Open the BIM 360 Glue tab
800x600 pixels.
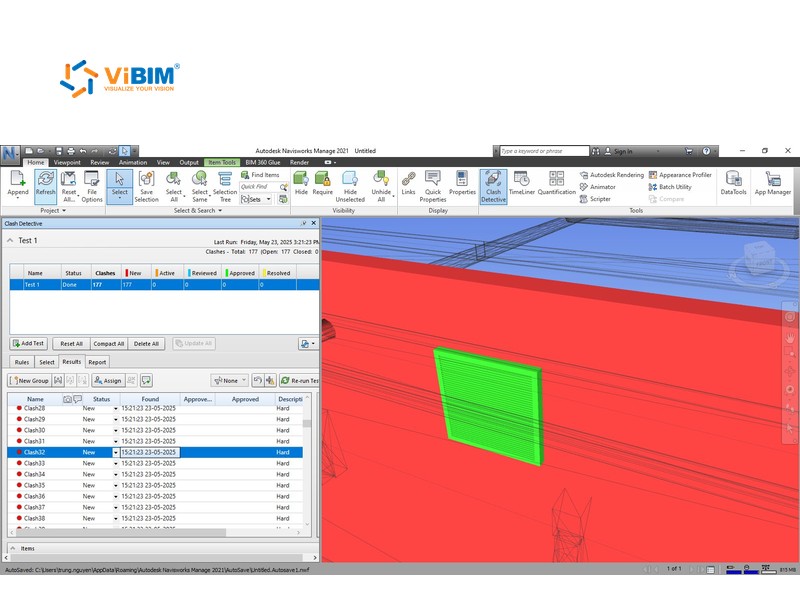(x=263, y=162)
